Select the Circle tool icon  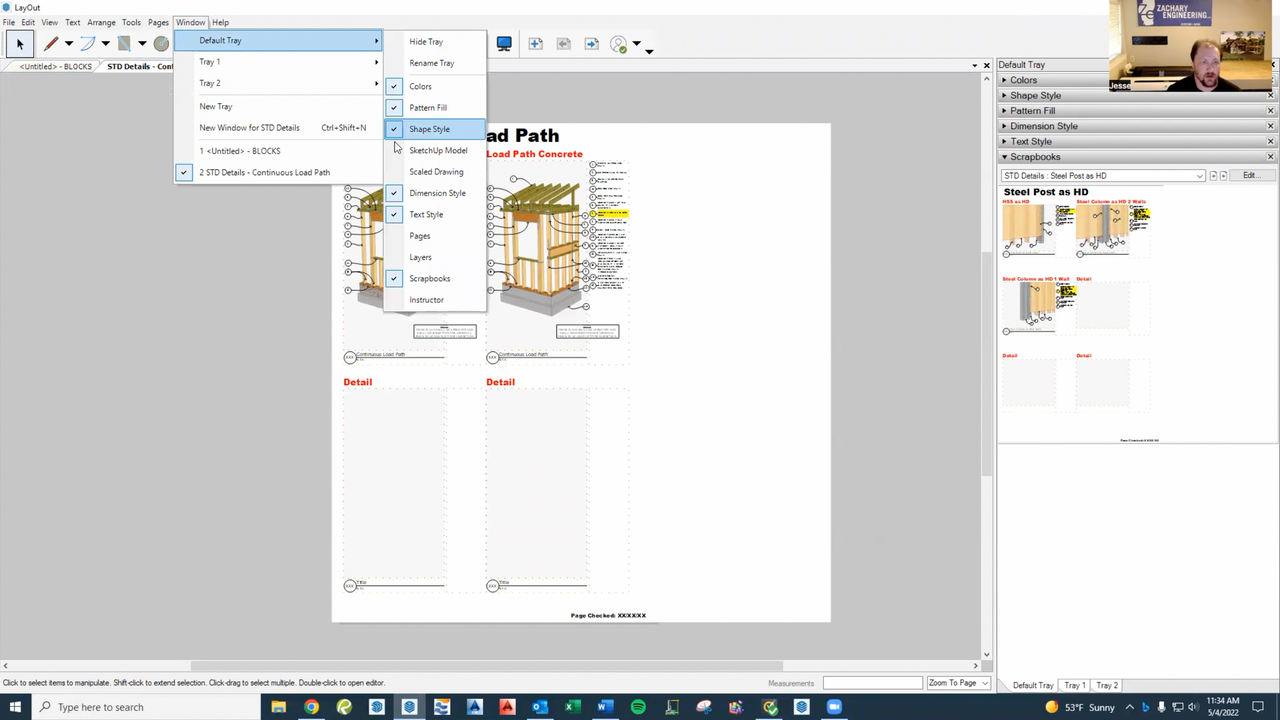[x=161, y=44]
